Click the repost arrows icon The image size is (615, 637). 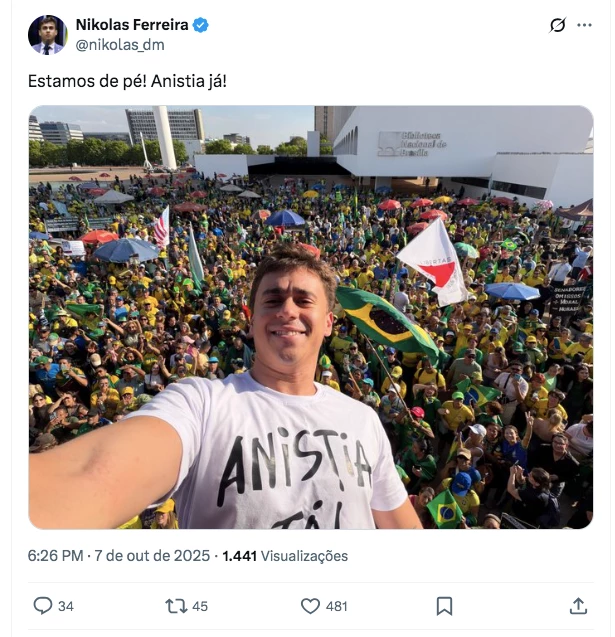175,606
